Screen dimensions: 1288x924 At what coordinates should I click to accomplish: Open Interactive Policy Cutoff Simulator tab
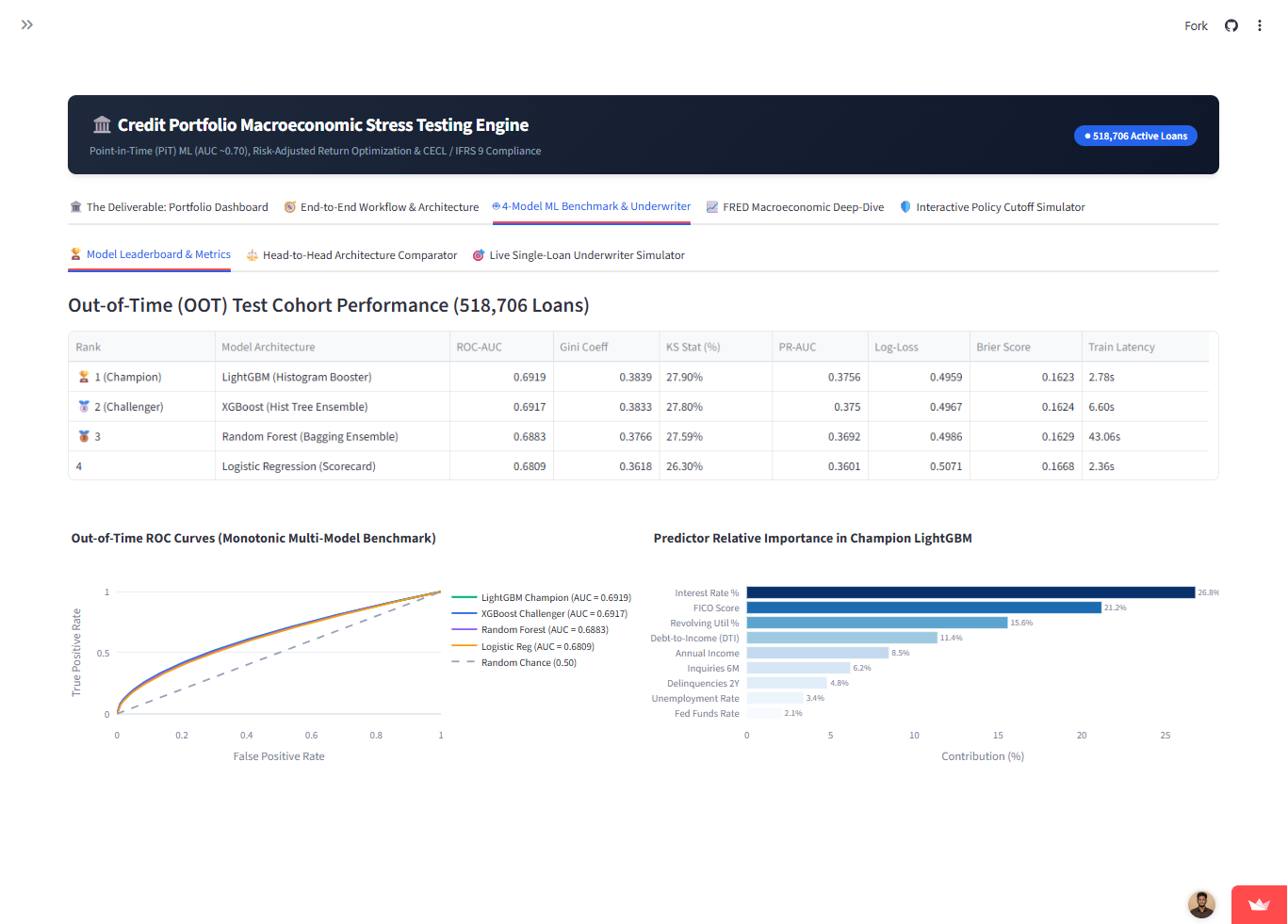coord(992,207)
